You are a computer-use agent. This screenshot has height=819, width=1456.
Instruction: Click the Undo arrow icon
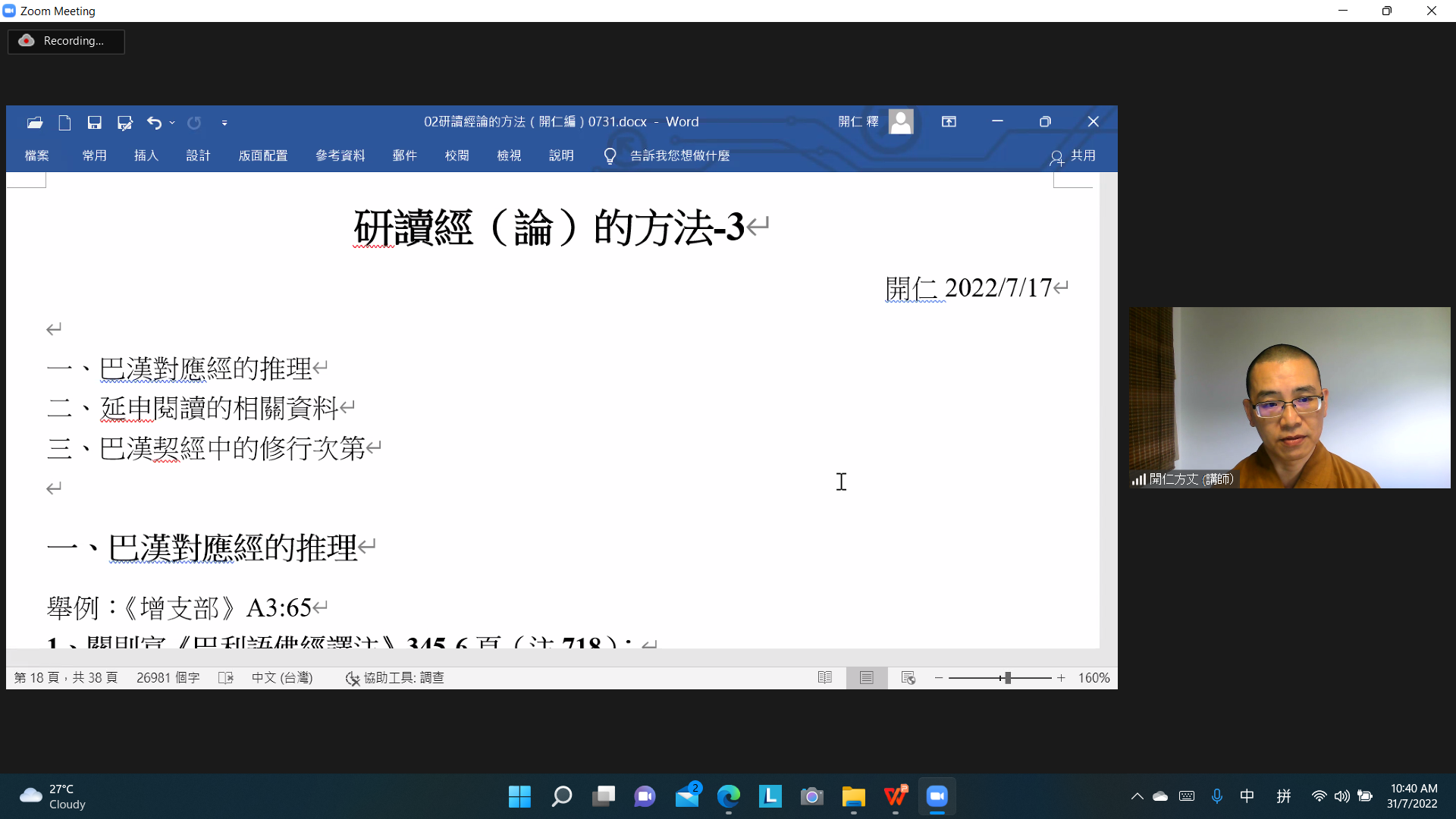point(154,123)
